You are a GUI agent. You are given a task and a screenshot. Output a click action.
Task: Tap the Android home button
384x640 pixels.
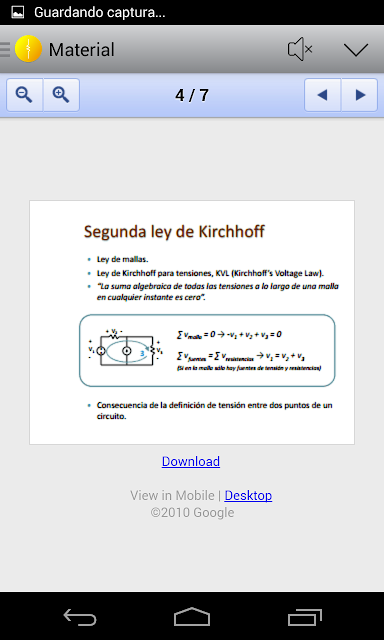pos(192,616)
